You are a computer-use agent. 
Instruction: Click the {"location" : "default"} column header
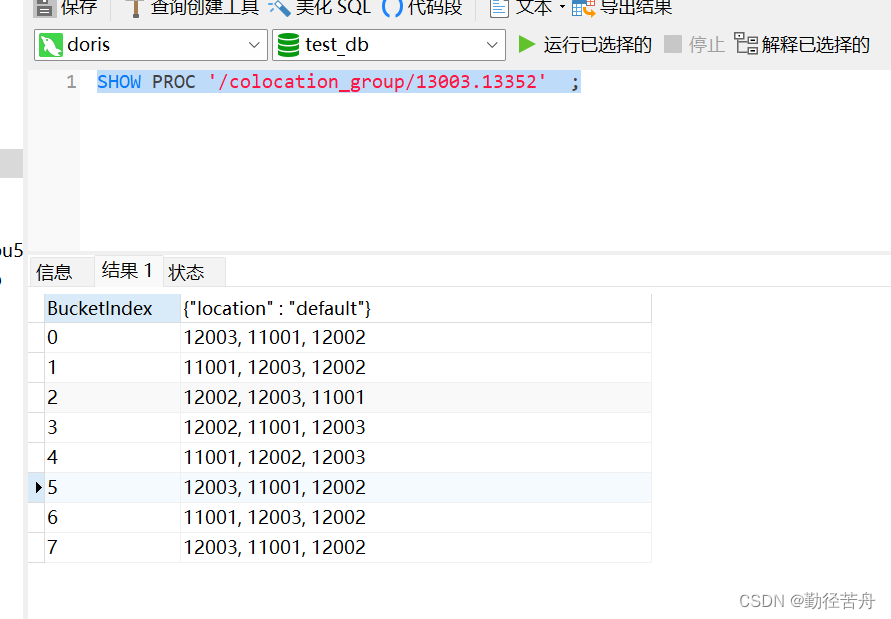416,309
